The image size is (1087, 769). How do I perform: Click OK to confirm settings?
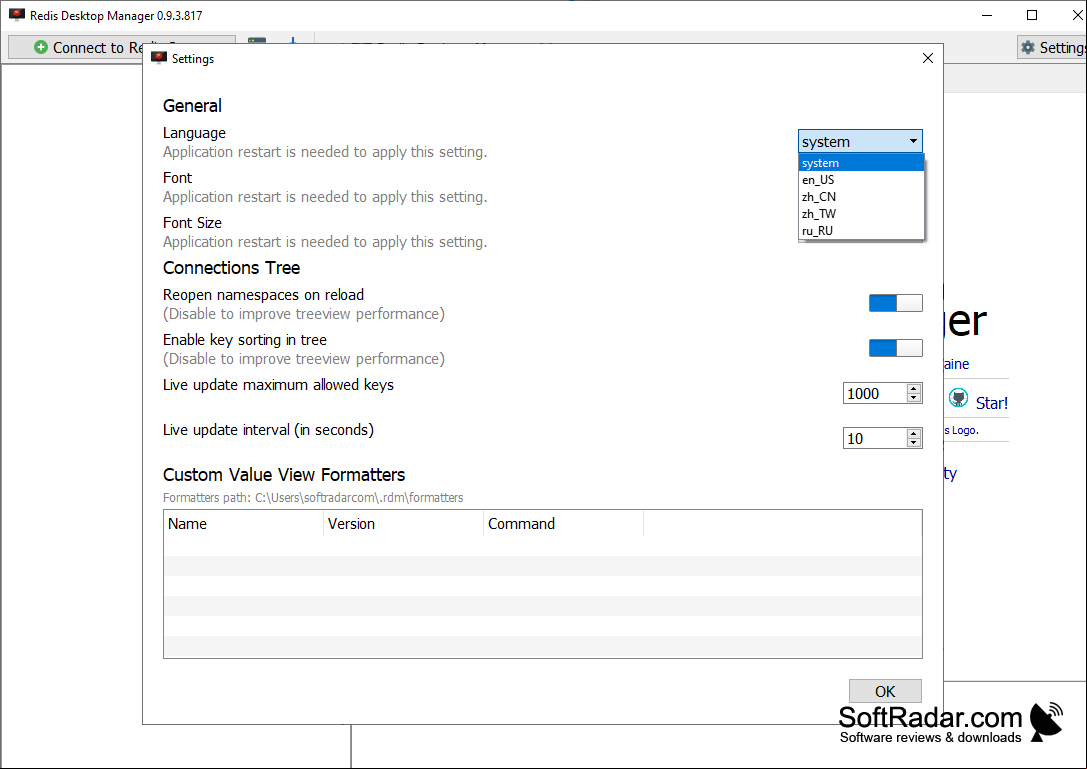pyautogui.click(x=885, y=691)
